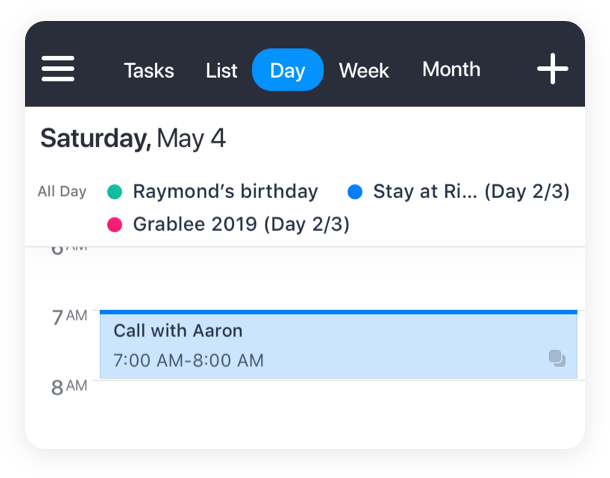Click the blue dot beside Stay at Ri...
Image resolution: width=610 pixels, height=478 pixels.
tap(355, 192)
